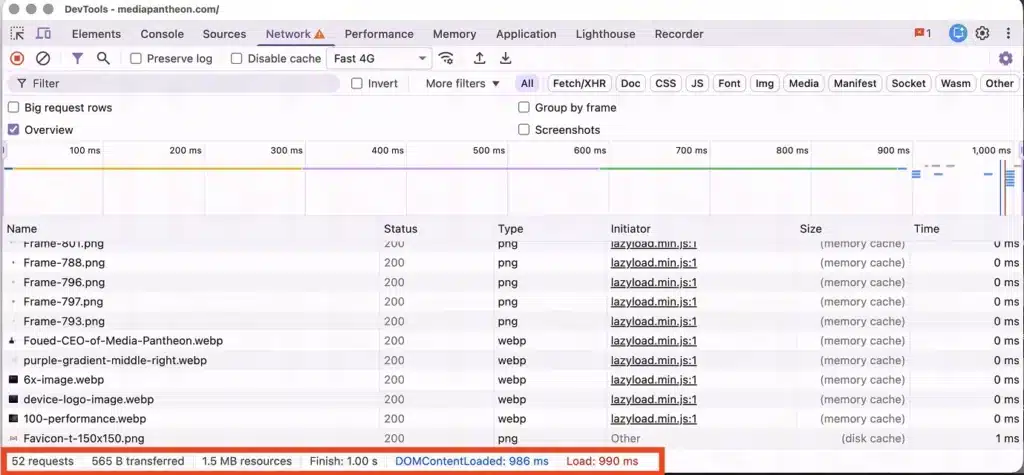Uncheck the Overview checkbox
This screenshot has width=1024, height=475.
point(13,130)
